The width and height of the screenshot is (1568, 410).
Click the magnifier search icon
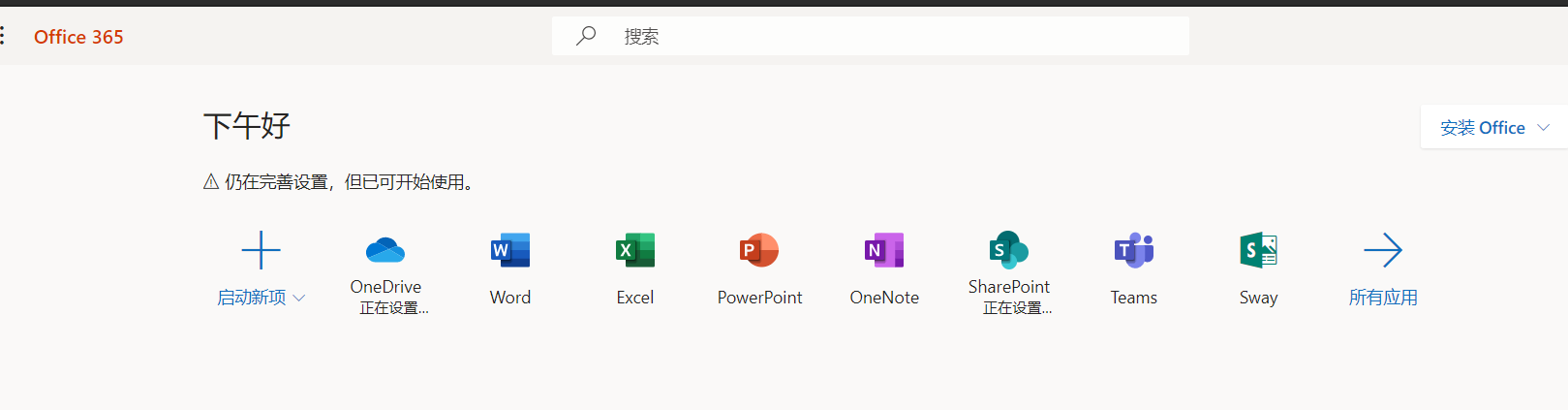[586, 37]
